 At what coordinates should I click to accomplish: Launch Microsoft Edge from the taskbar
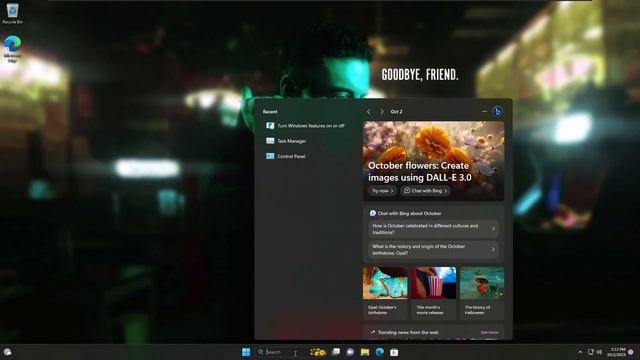(x=380, y=352)
